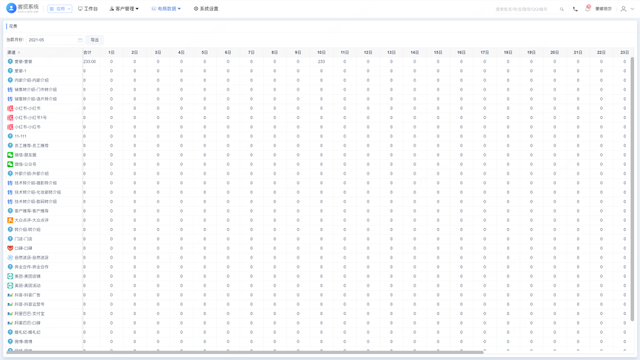Expand the 应用 selector dropdown
Viewport: 640px width, 360px height.
coord(60,9)
